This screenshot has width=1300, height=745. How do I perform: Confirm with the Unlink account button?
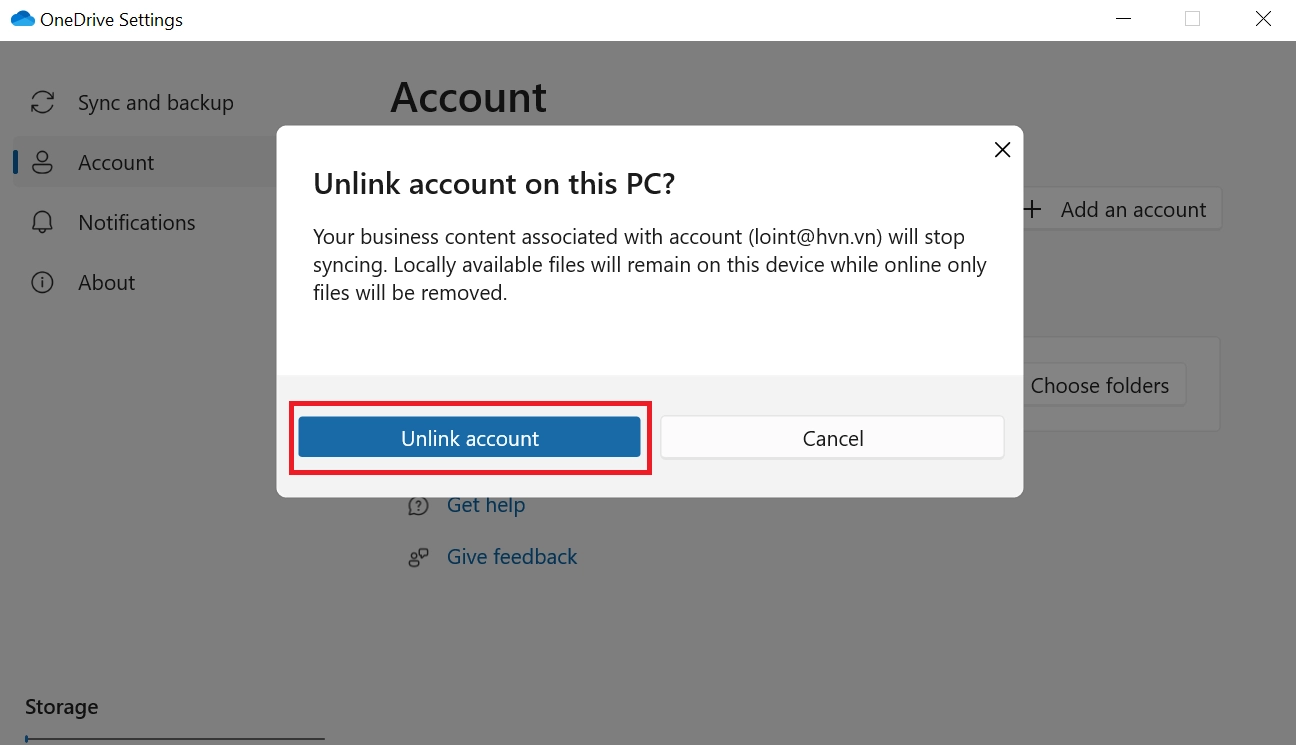[x=469, y=438]
